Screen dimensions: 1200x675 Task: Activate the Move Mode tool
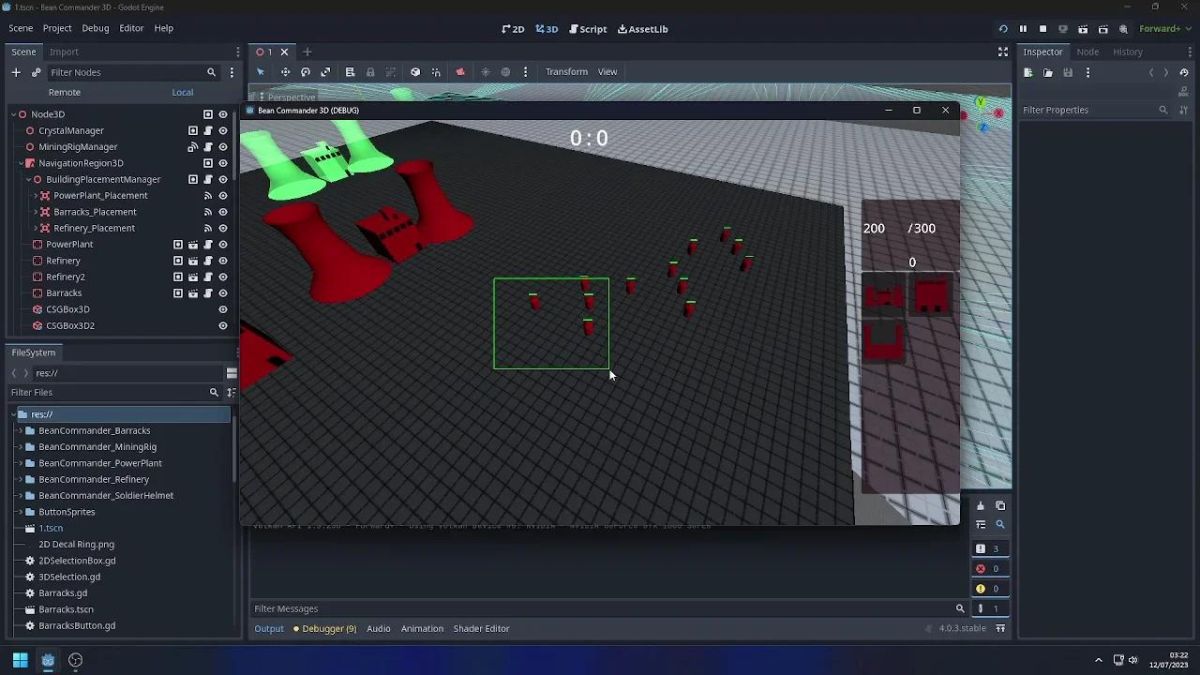(x=285, y=72)
